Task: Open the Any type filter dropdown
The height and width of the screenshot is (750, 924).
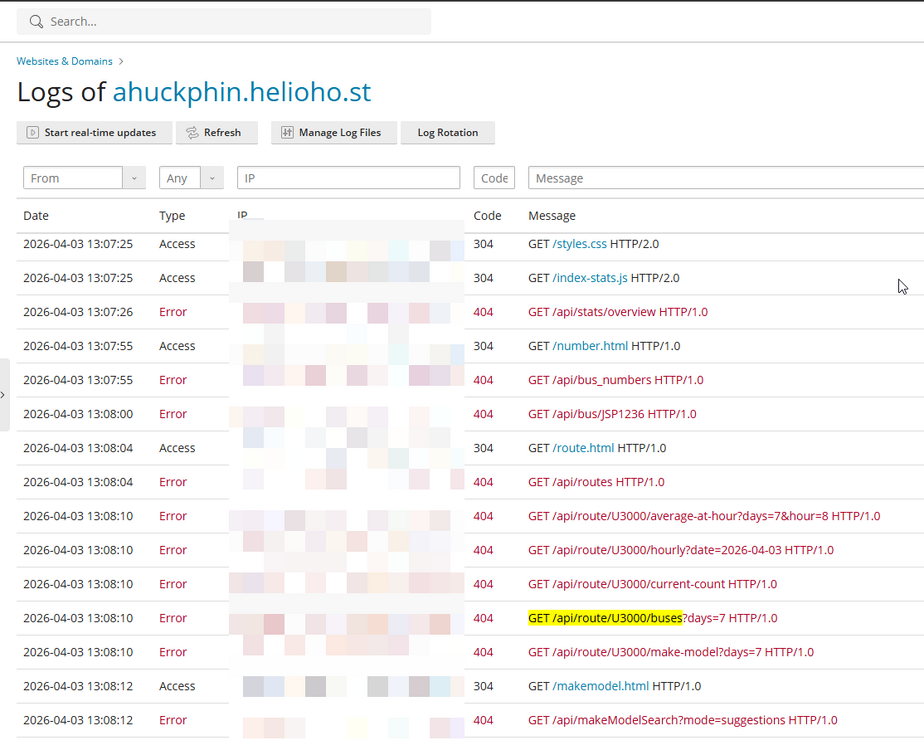Action: [211, 178]
